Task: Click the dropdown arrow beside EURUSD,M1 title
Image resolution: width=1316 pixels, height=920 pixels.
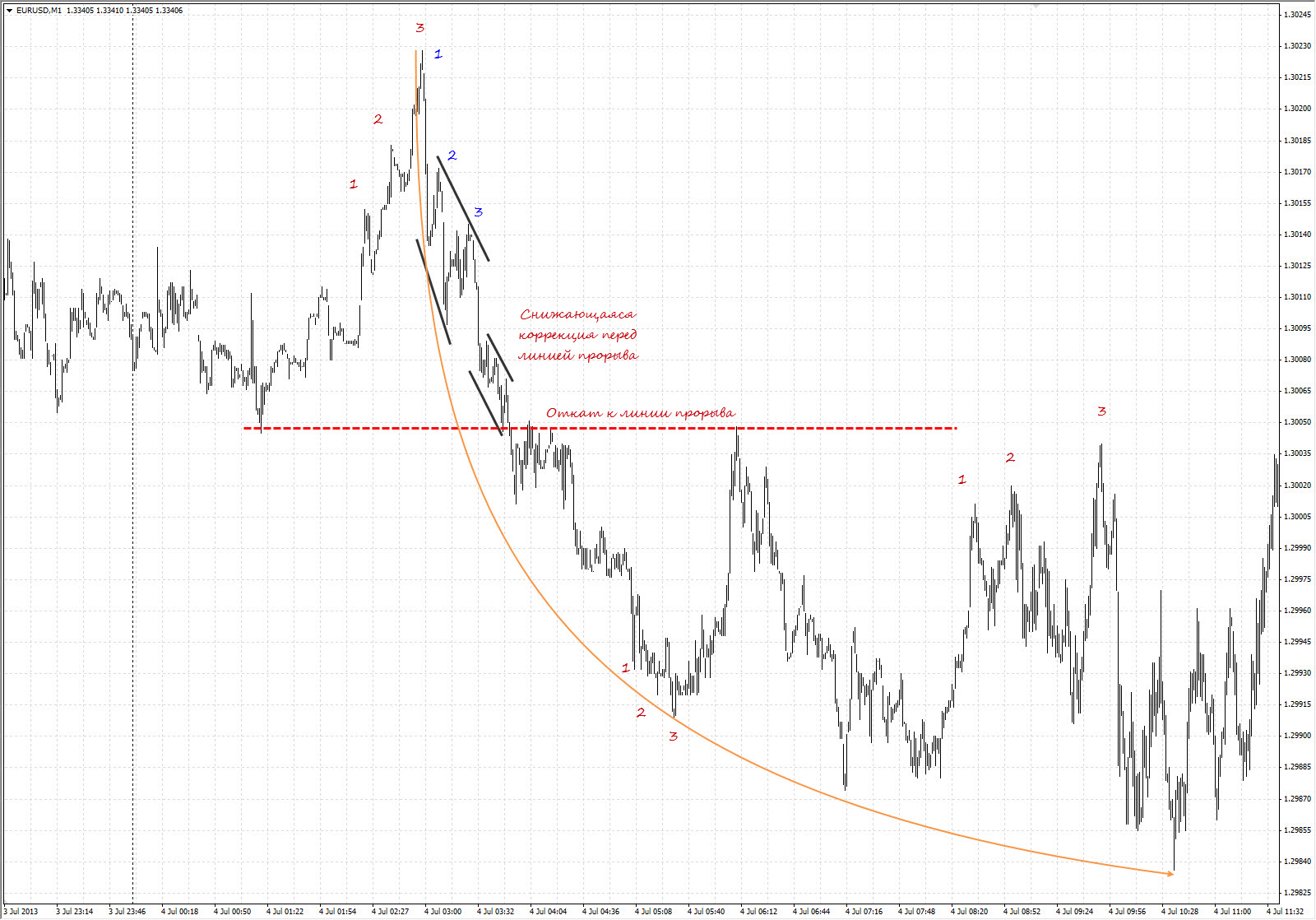Action: (x=9, y=11)
